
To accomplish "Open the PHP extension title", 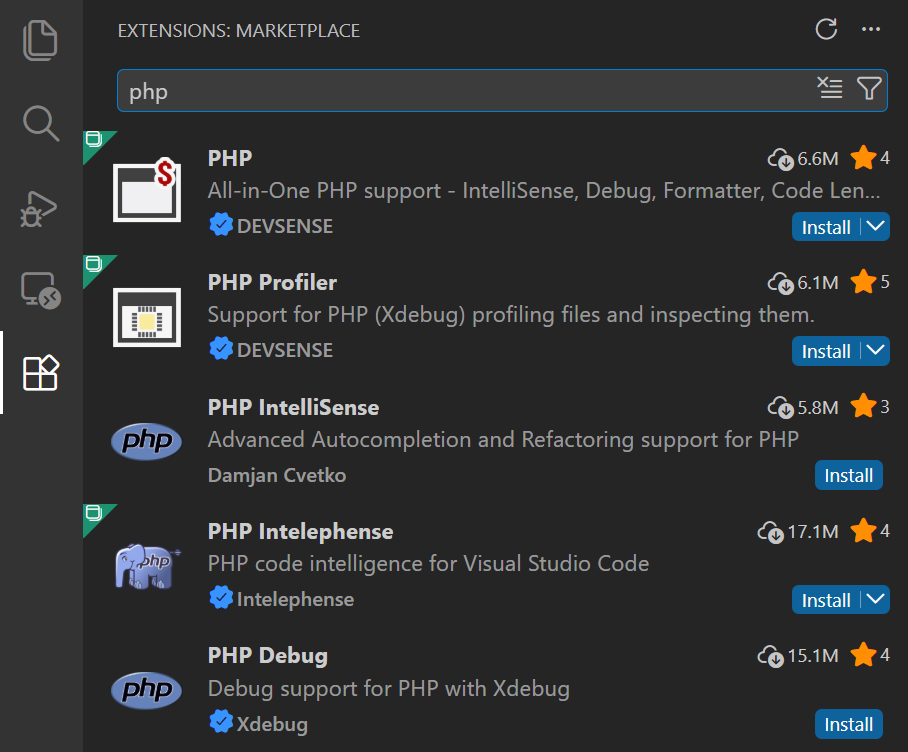I will (230, 159).
